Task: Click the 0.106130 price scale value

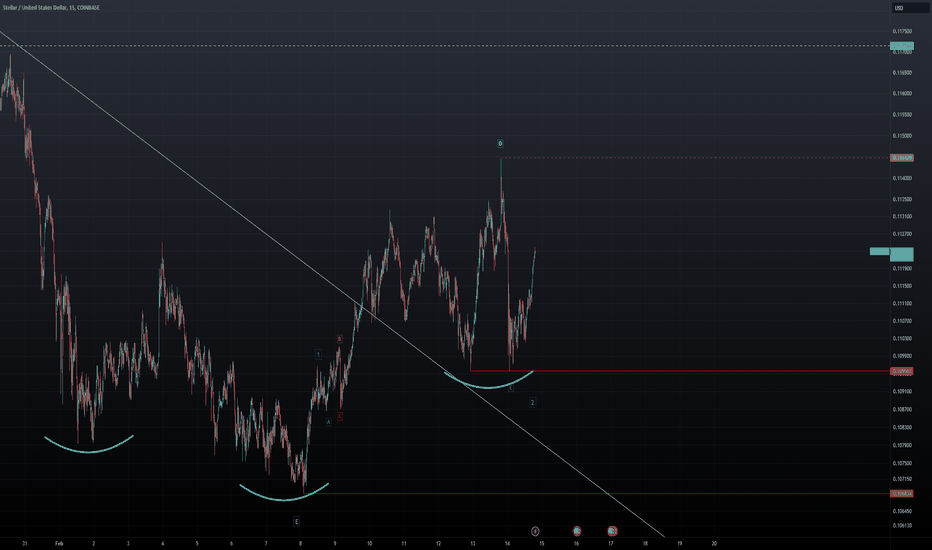Action: [x=902, y=525]
